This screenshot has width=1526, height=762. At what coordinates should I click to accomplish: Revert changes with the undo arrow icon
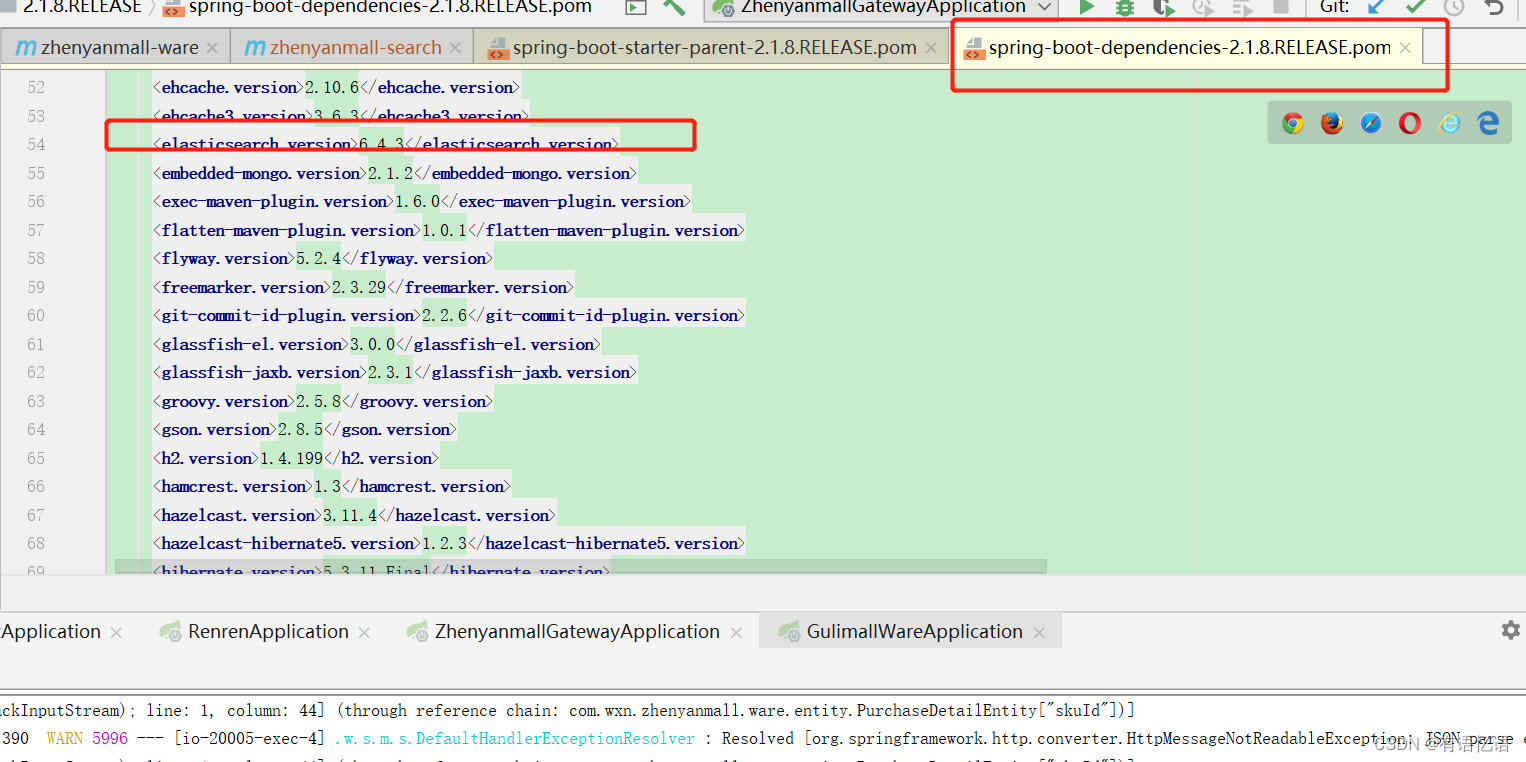coord(1494,7)
